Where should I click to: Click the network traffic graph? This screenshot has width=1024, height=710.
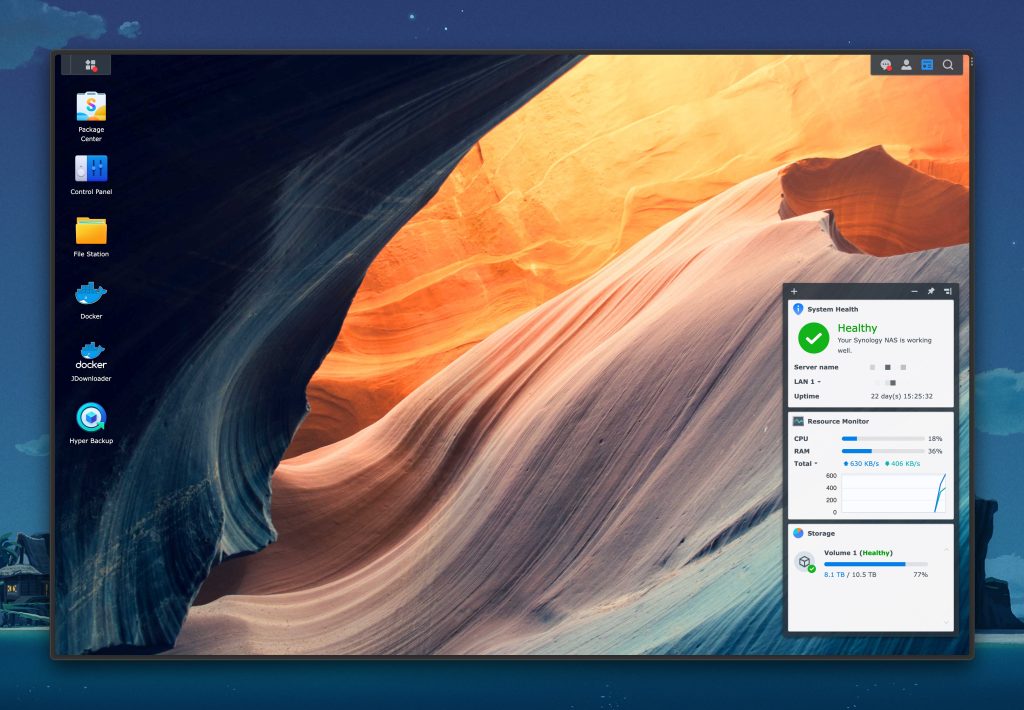[x=894, y=493]
